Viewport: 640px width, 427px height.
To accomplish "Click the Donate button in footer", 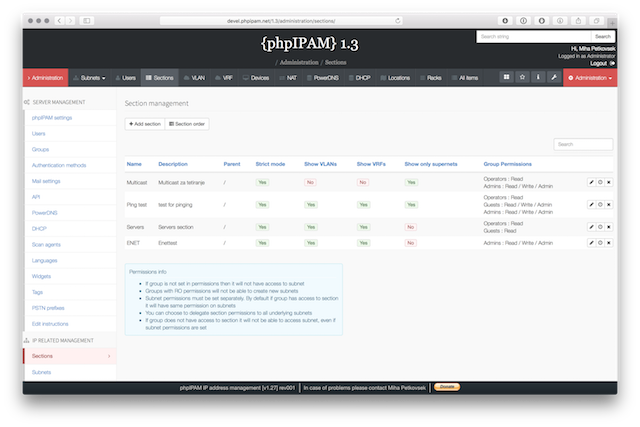I will [x=448, y=385].
